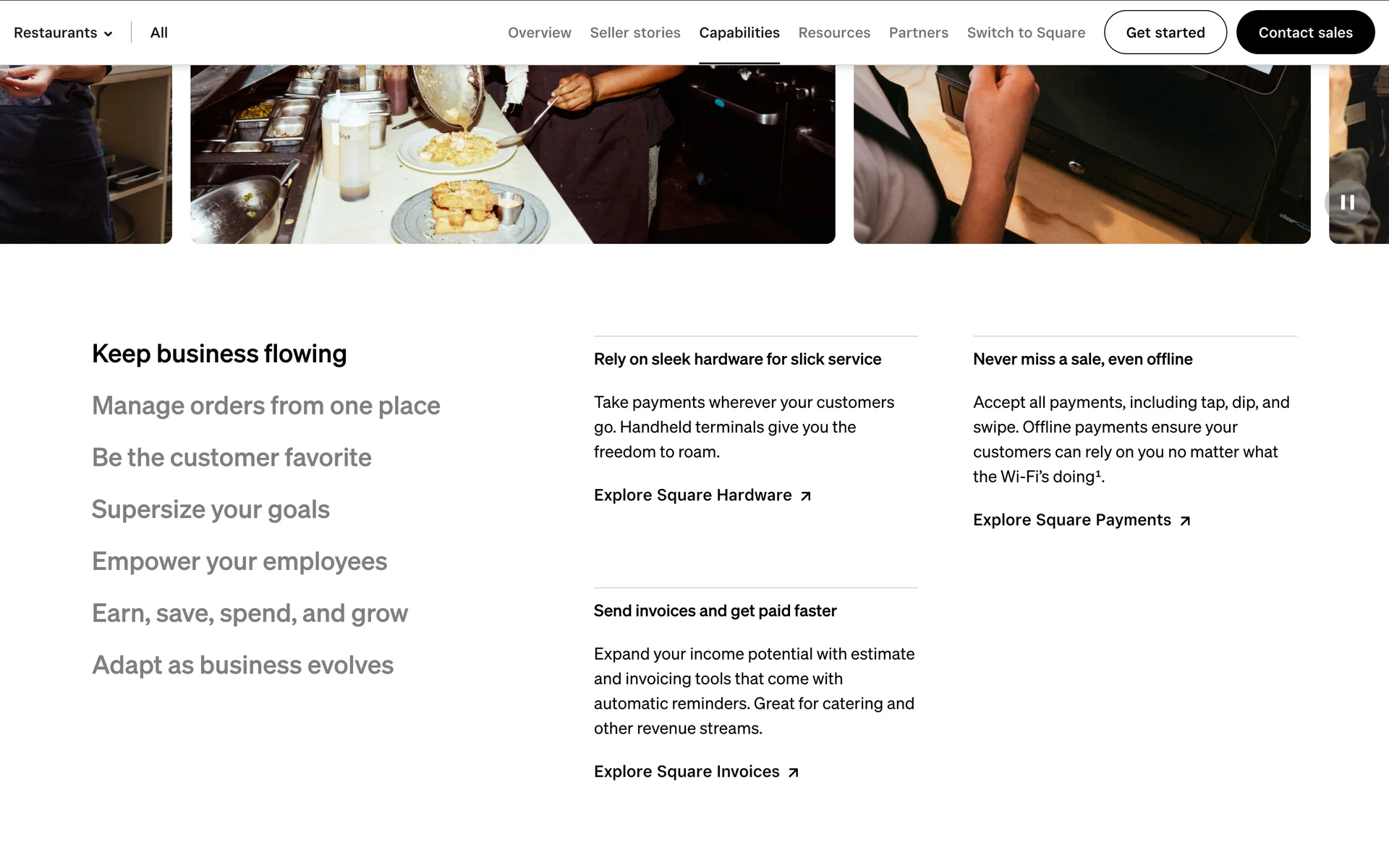Select Adapt as business evolves
Viewport: 1389px width, 868px height.
coord(242,665)
